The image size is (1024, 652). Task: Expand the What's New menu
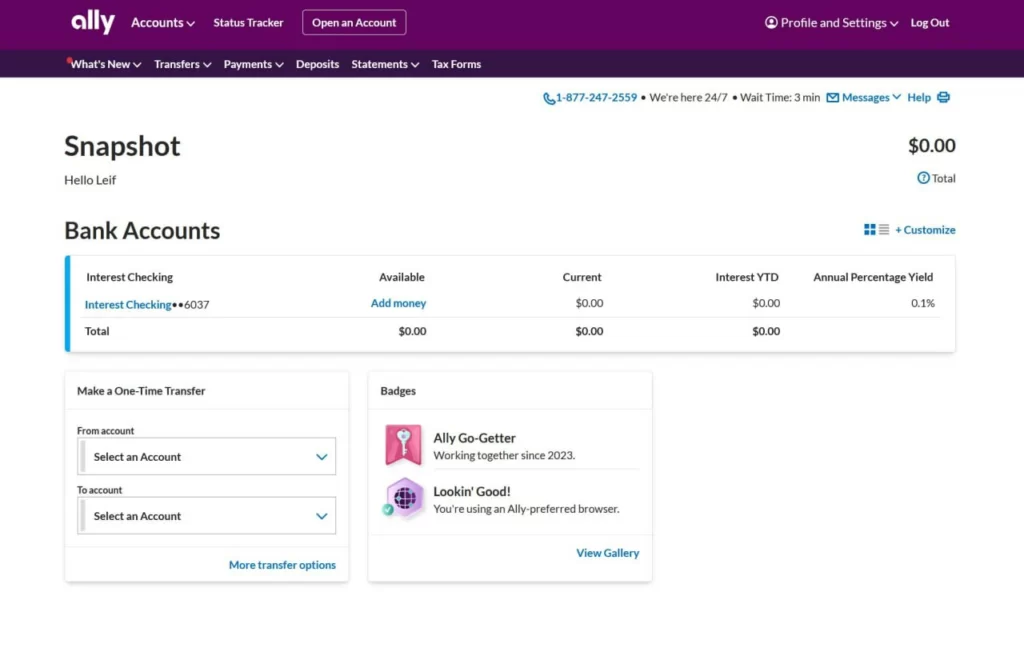[105, 64]
